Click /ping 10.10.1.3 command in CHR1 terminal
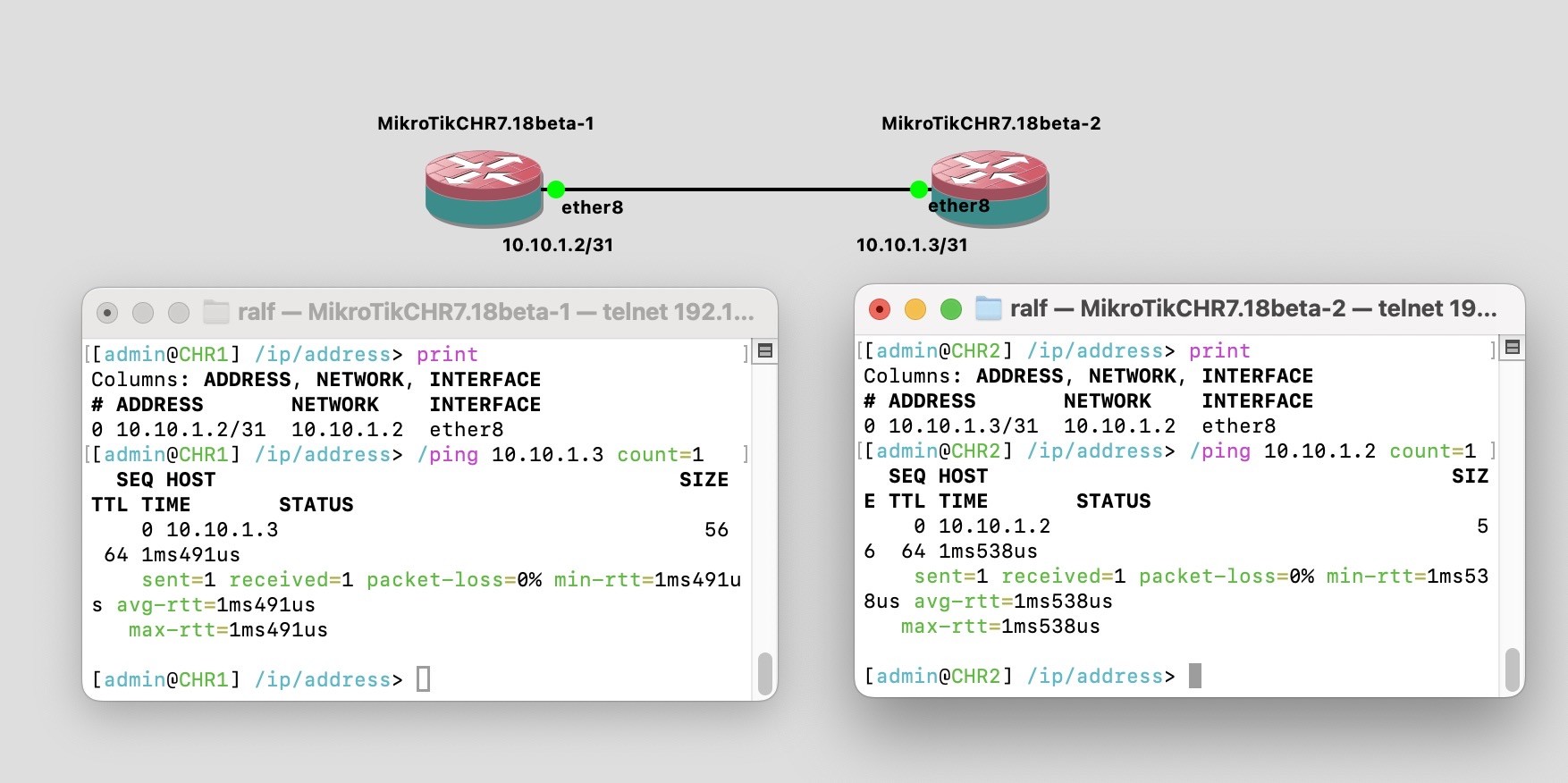 coord(561,455)
